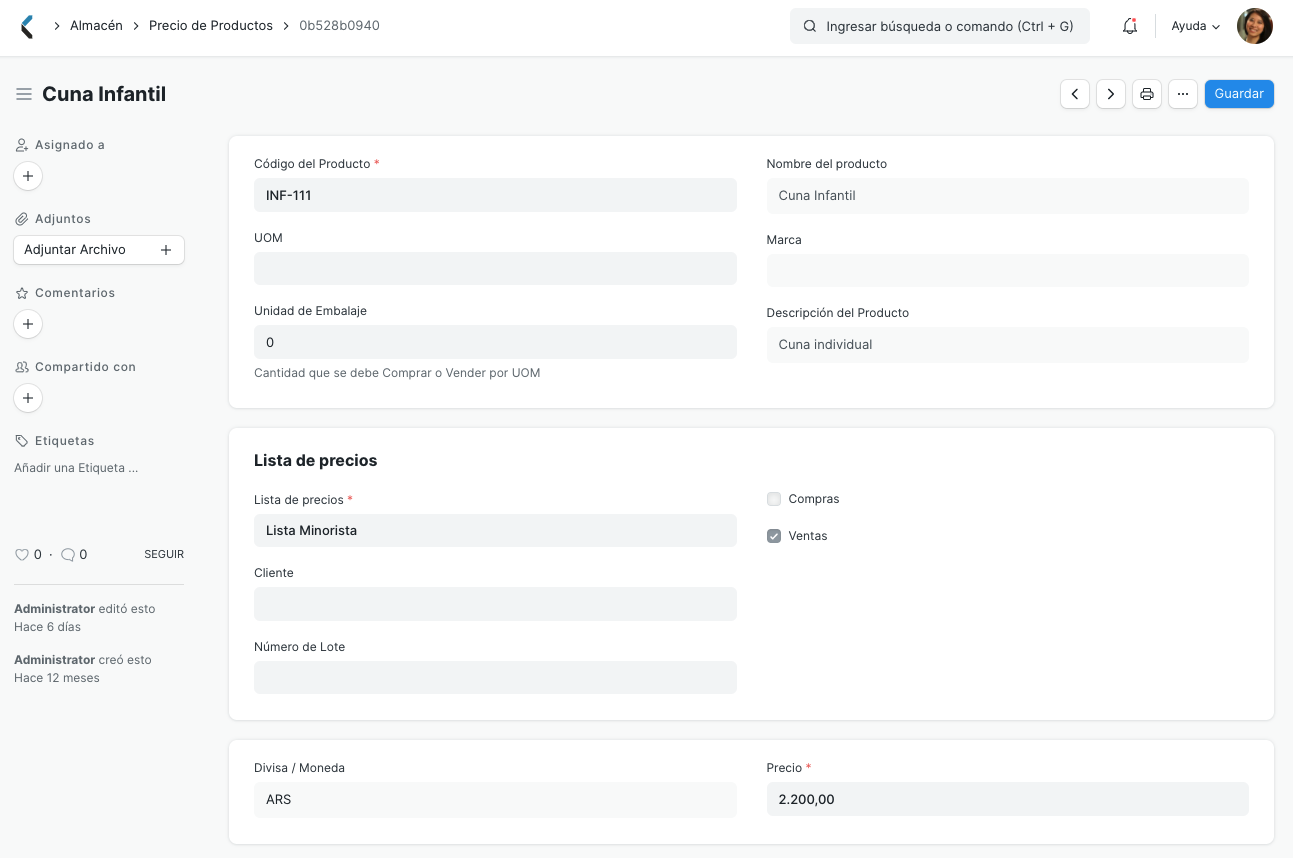Viewport: 1293px width, 858px height.
Task: Open the Ayuda dropdown
Action: [x=1196, y=26]
